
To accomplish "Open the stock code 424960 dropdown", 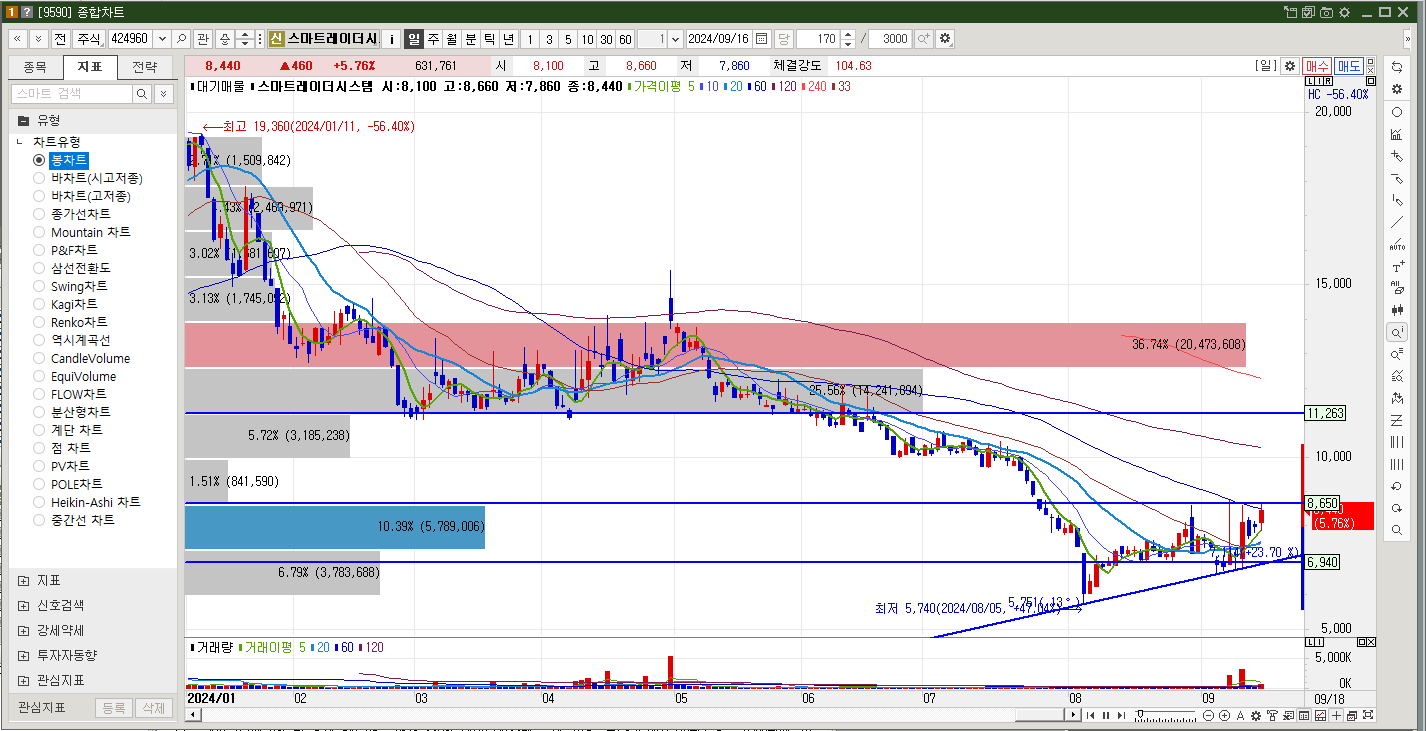I will pos(162,39).
